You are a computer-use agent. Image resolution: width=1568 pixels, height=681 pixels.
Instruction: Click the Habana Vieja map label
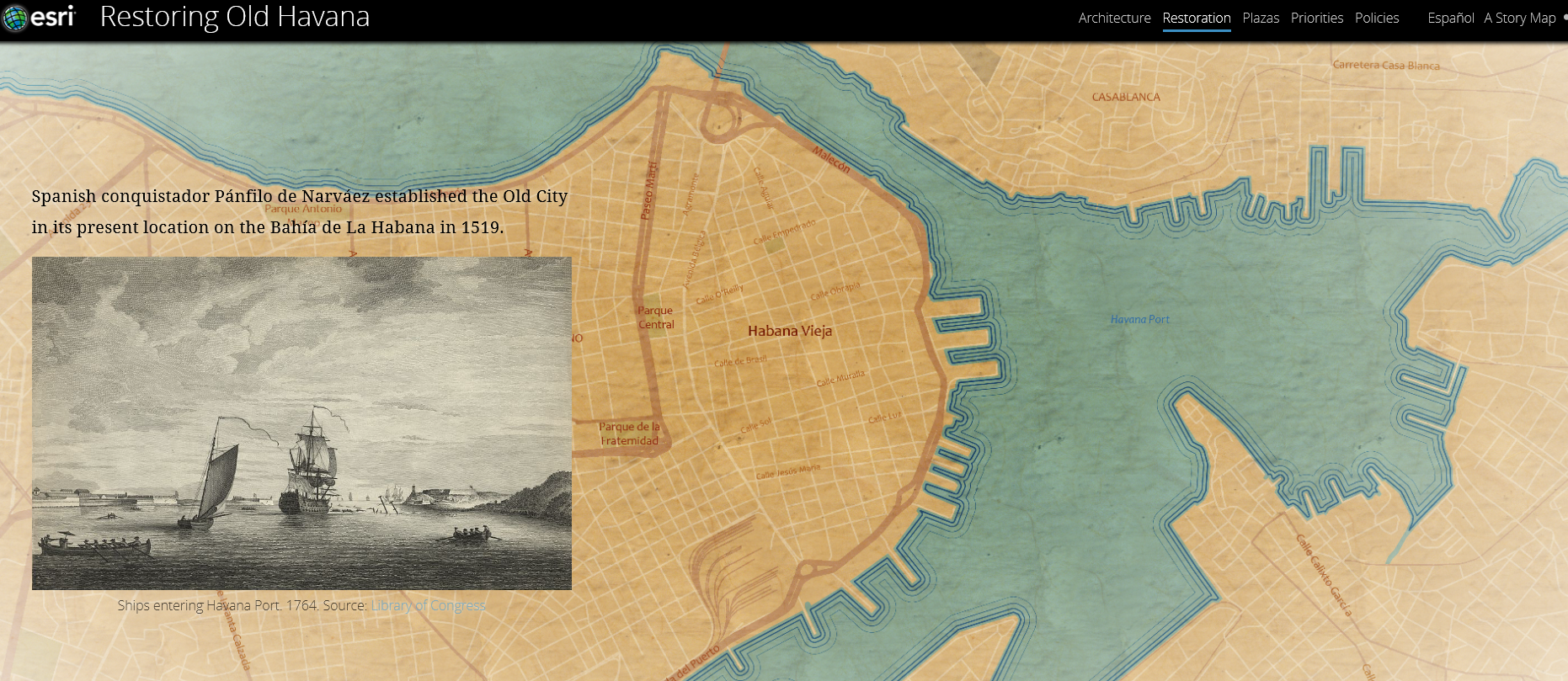pyautogui.click(x=790, y=331)
